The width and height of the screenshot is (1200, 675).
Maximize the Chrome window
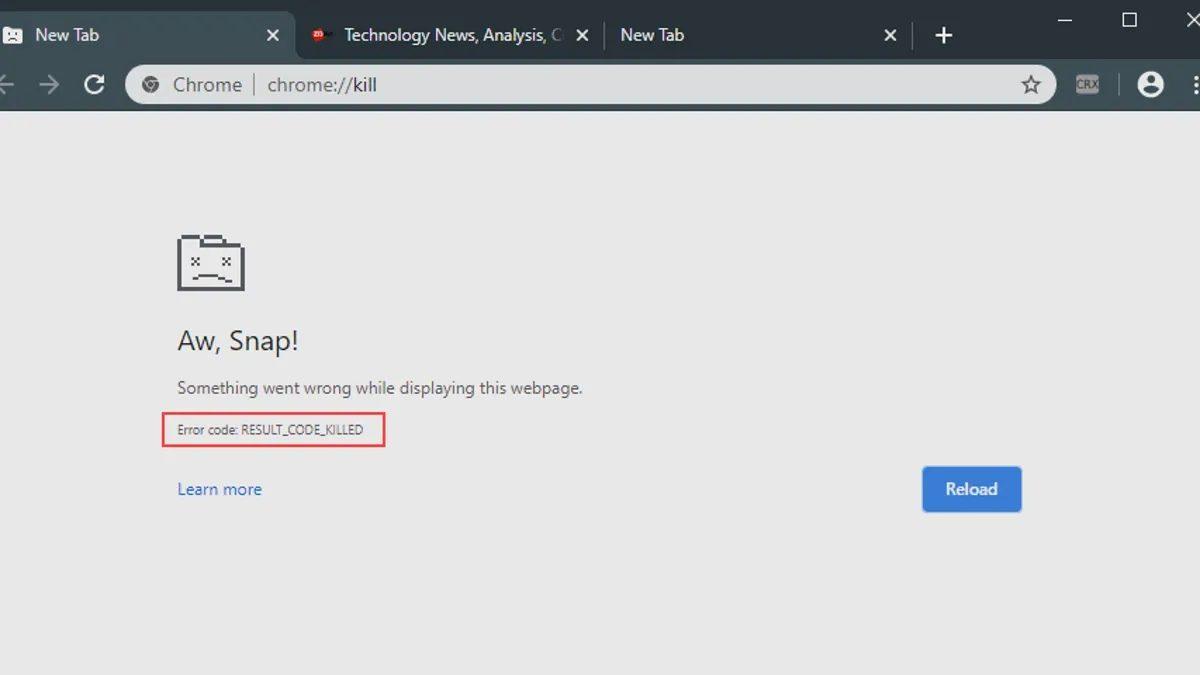[x=1129, y=20]
